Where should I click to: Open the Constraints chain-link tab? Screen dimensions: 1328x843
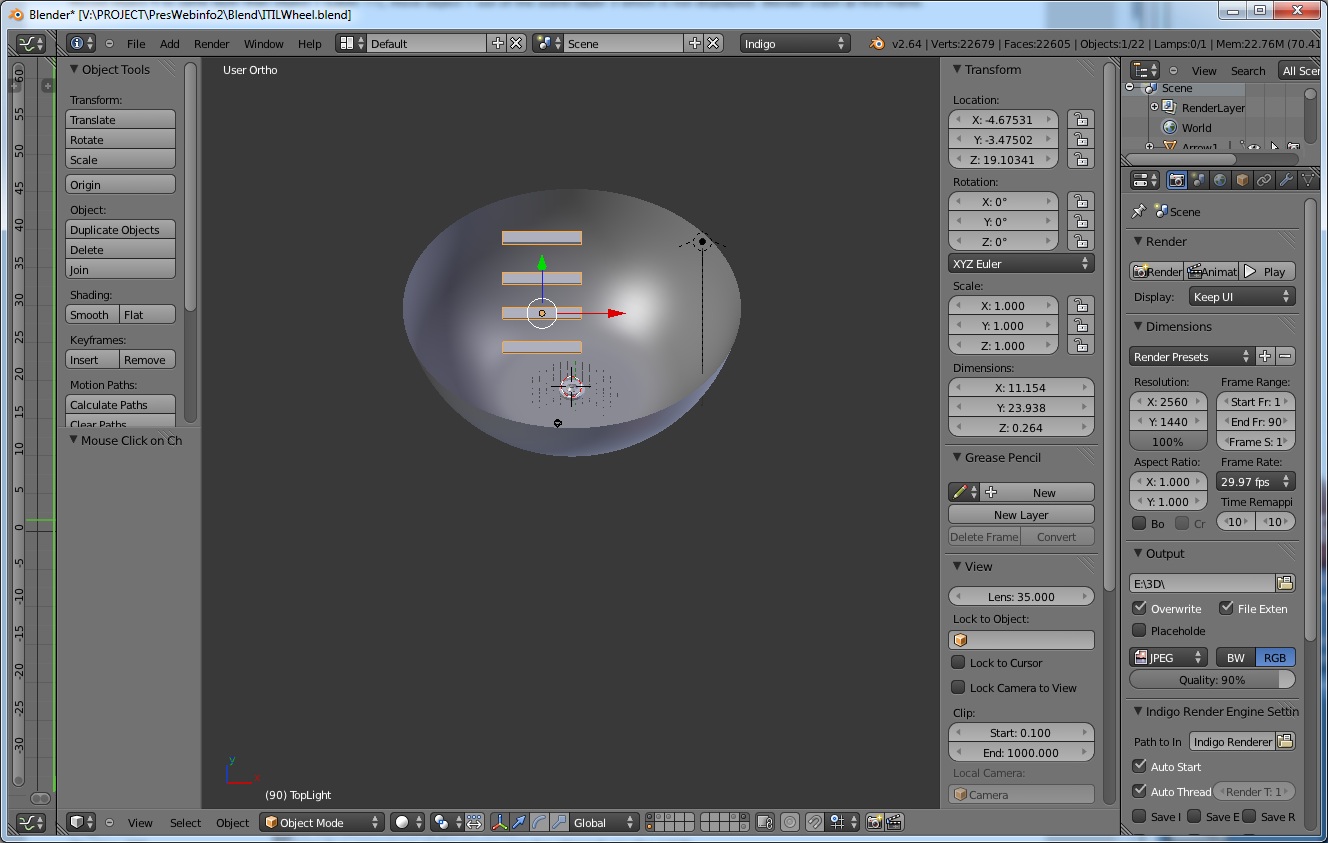coord(1264,181)
